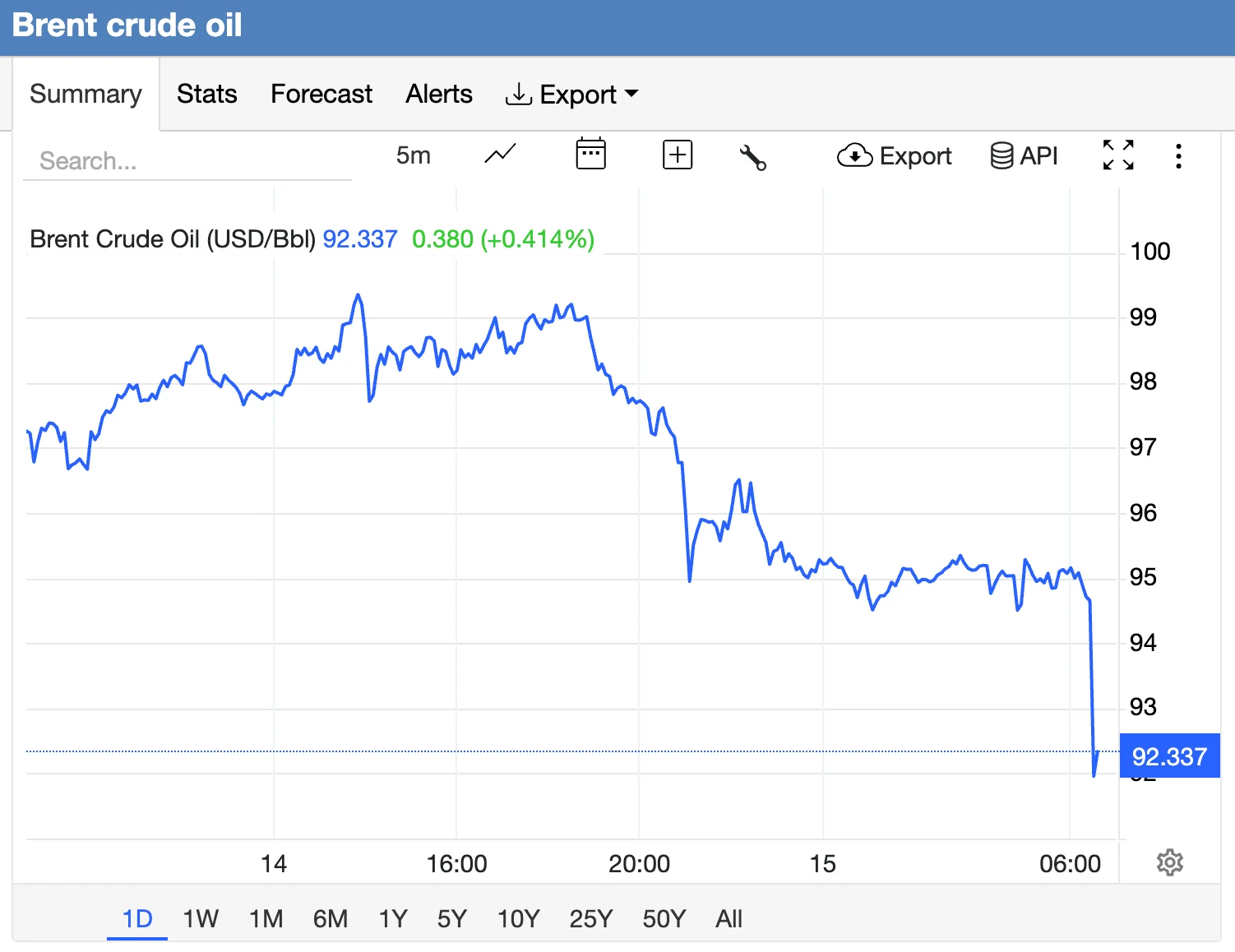
Task: Click the cloud Export button in chart toolbar
Action: click(x=894, y=155)
